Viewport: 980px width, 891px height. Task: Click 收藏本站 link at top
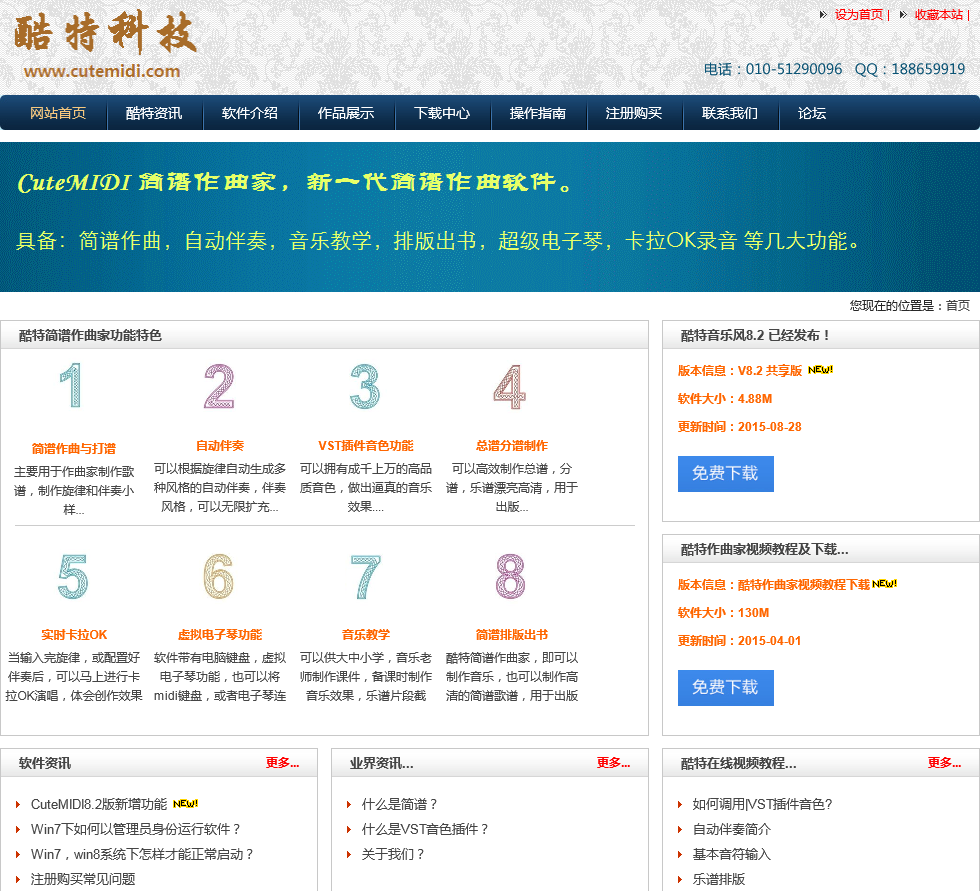coord(939,14)
